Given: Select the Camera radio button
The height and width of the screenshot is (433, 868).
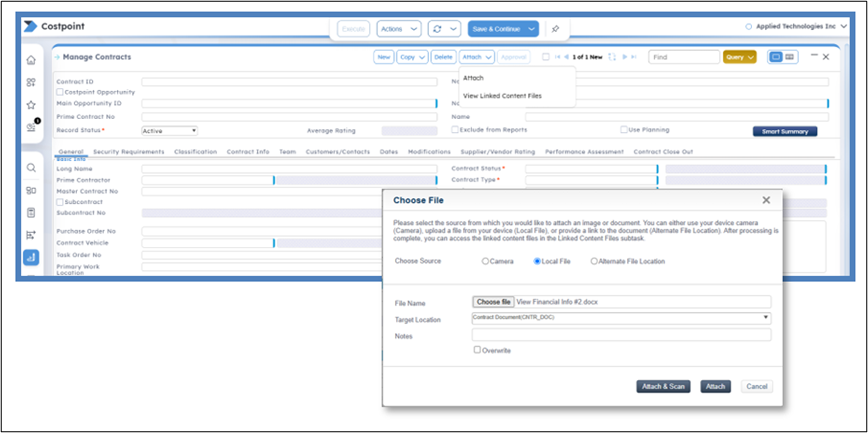Looking at the screenshot, I should pyautogui.click(x=486, y=261).
